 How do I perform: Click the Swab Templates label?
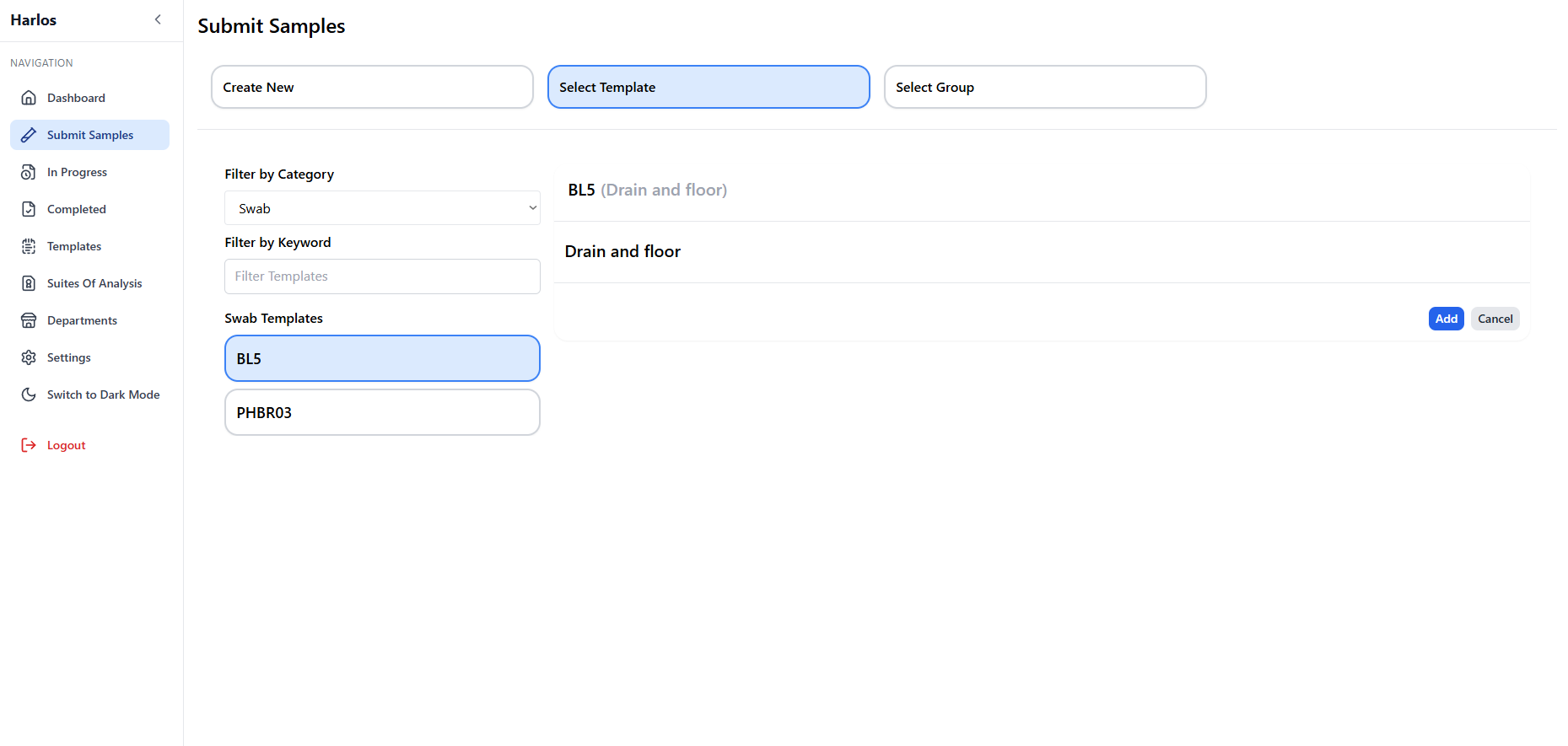273,318
